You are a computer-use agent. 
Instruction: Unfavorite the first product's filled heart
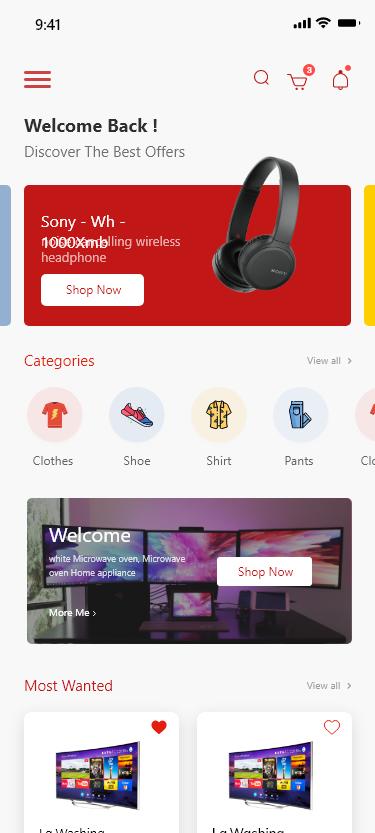pyautogui.click(x=159, y=727)
